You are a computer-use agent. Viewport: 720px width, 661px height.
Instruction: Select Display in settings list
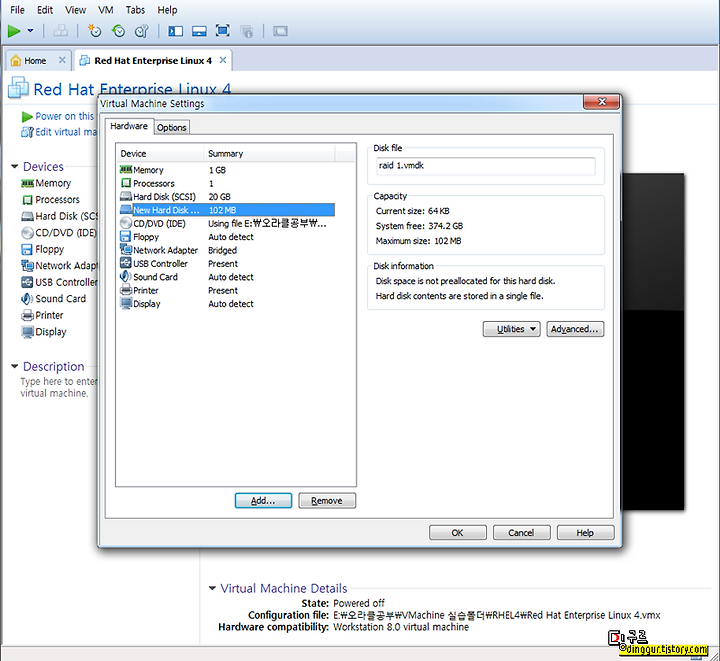click(x=227, y=303)
